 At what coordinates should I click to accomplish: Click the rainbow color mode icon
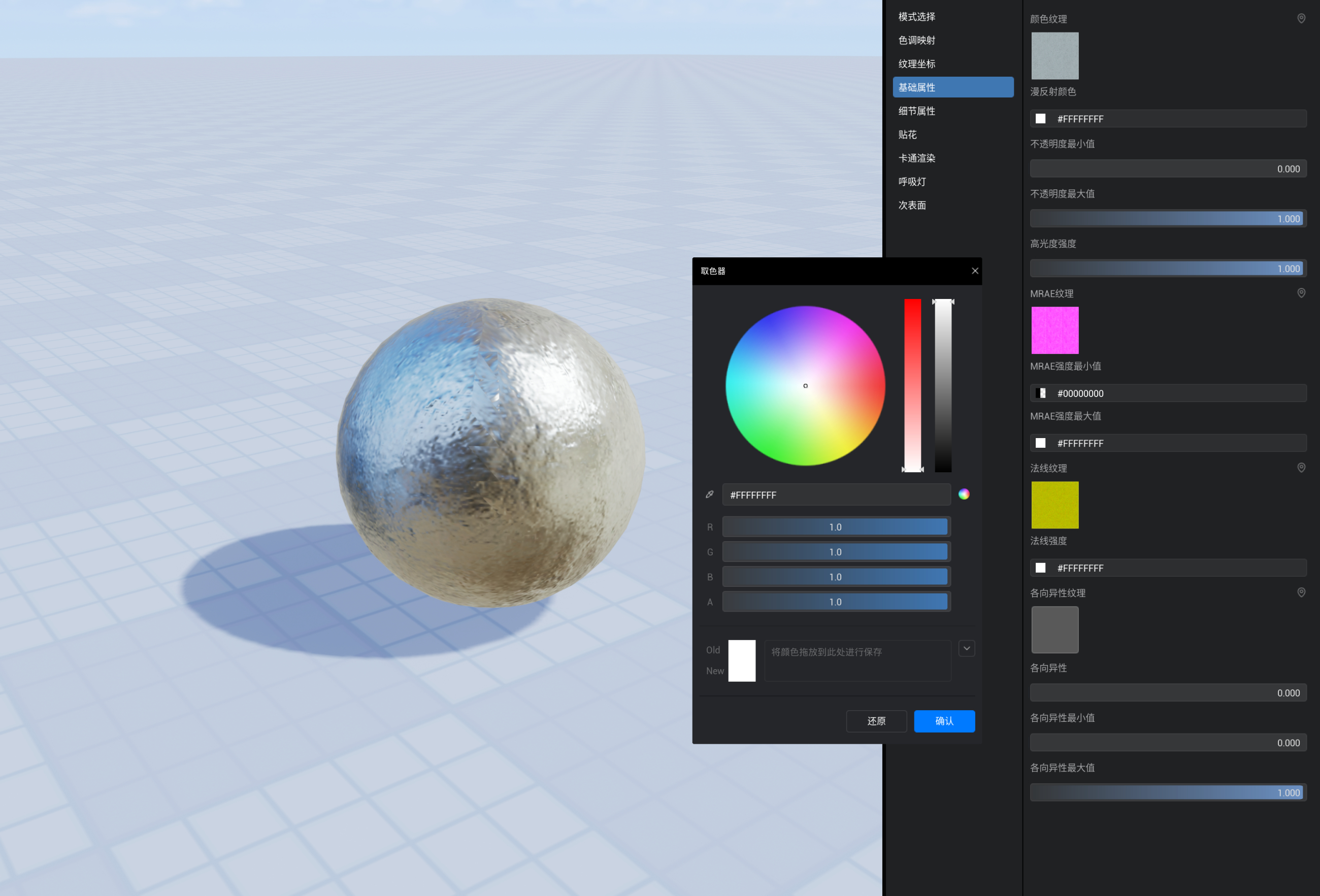[x=964, y=494]
